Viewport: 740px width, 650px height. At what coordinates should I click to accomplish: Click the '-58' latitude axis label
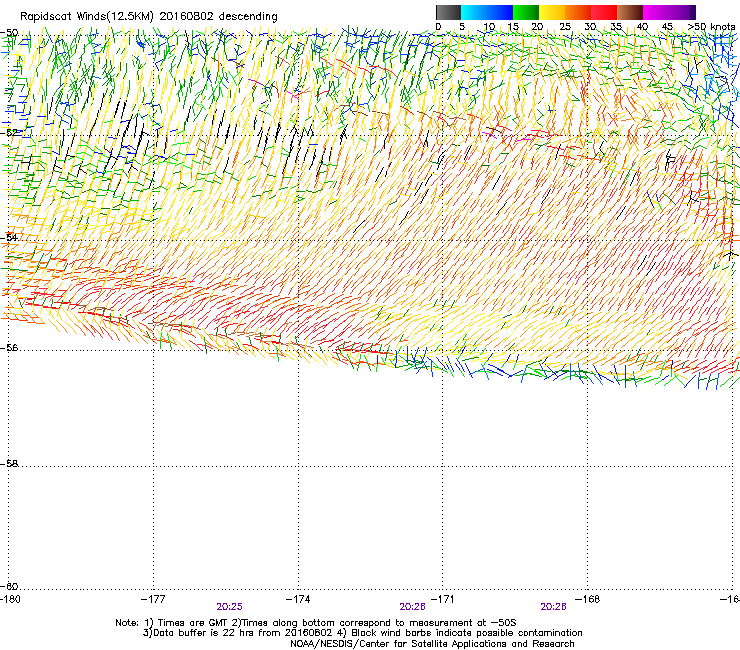tap(10, 464)
